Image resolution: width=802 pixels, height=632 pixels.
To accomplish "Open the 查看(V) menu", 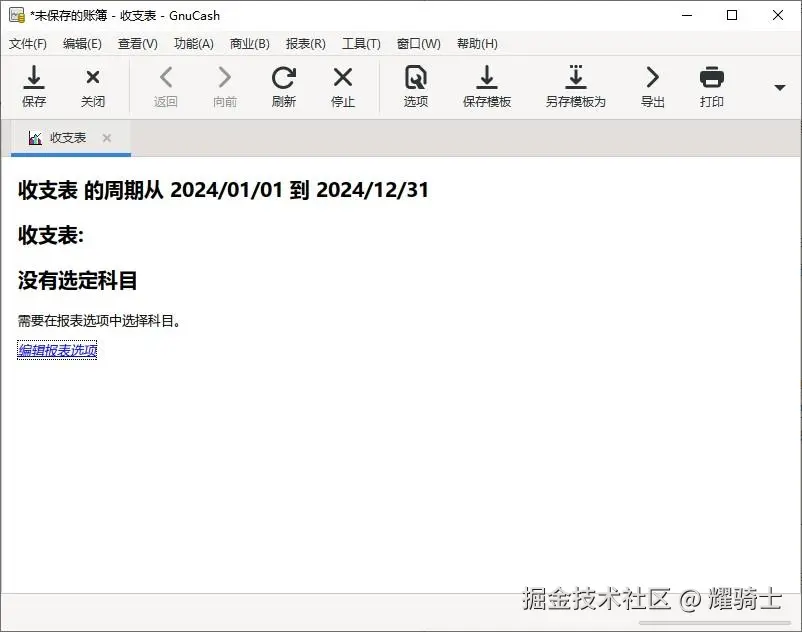I will click(x=138, y=44).
